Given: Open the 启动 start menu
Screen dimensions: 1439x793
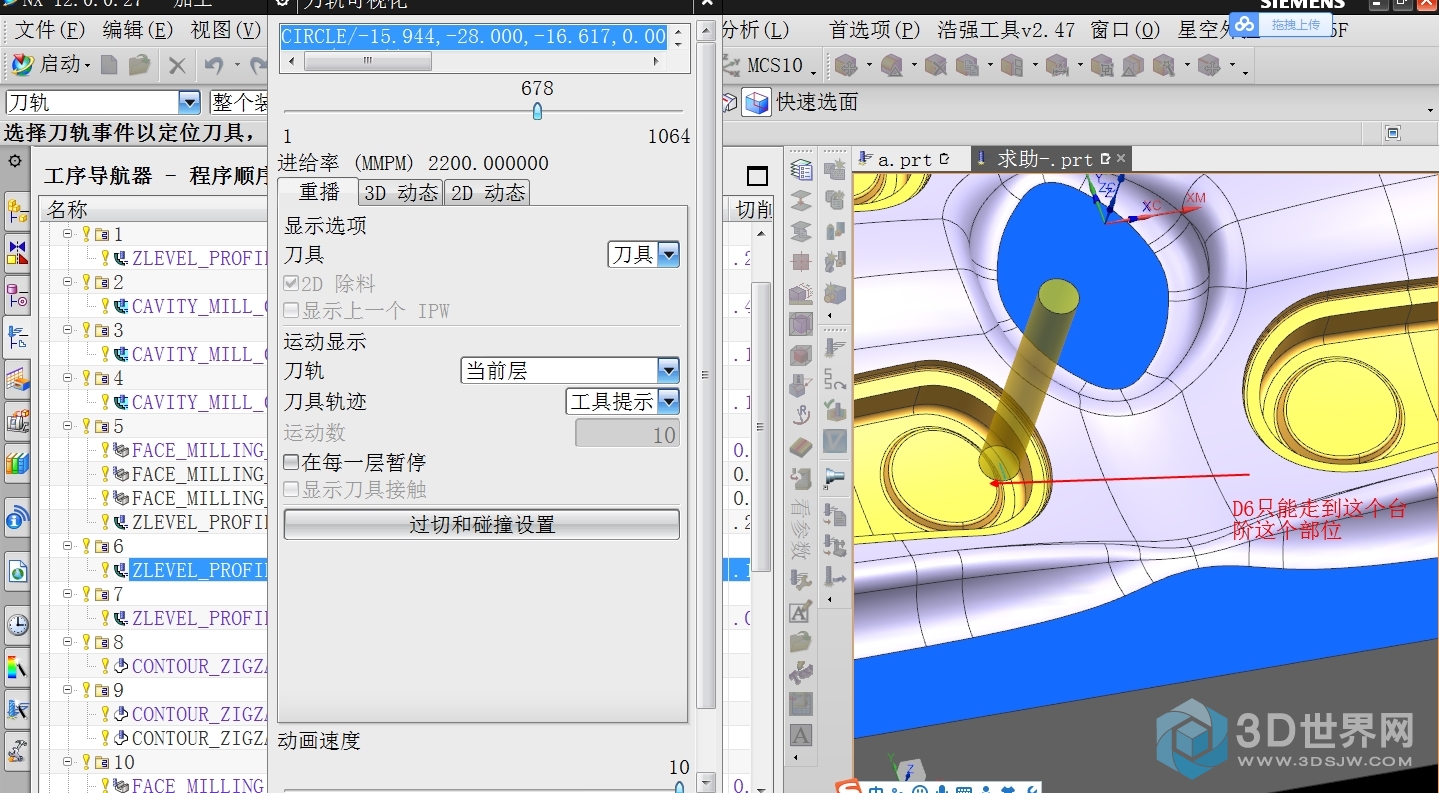Looking at the screenshot, I should (50, 65).
